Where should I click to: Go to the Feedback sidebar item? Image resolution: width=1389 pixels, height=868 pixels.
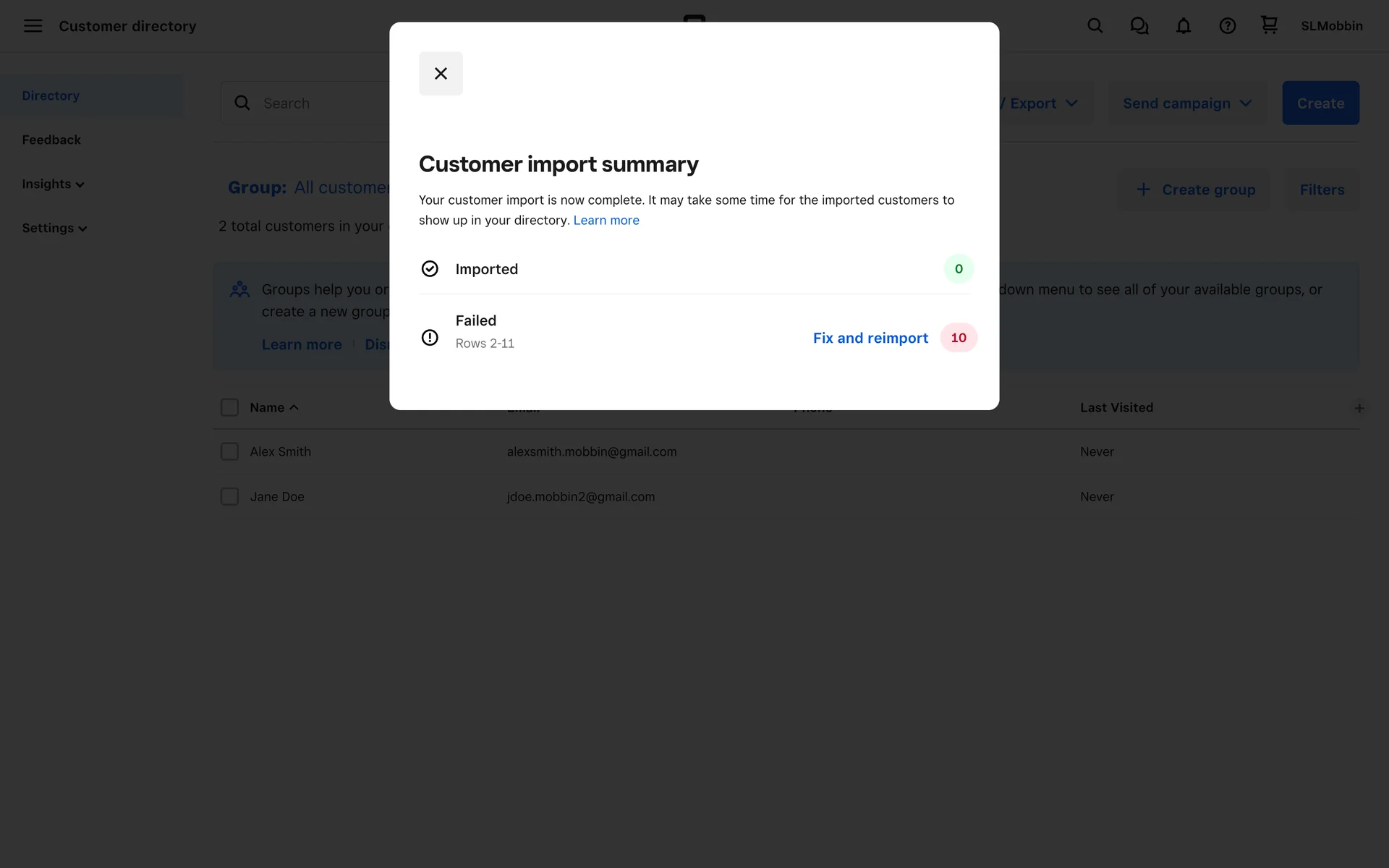point(51,140)
